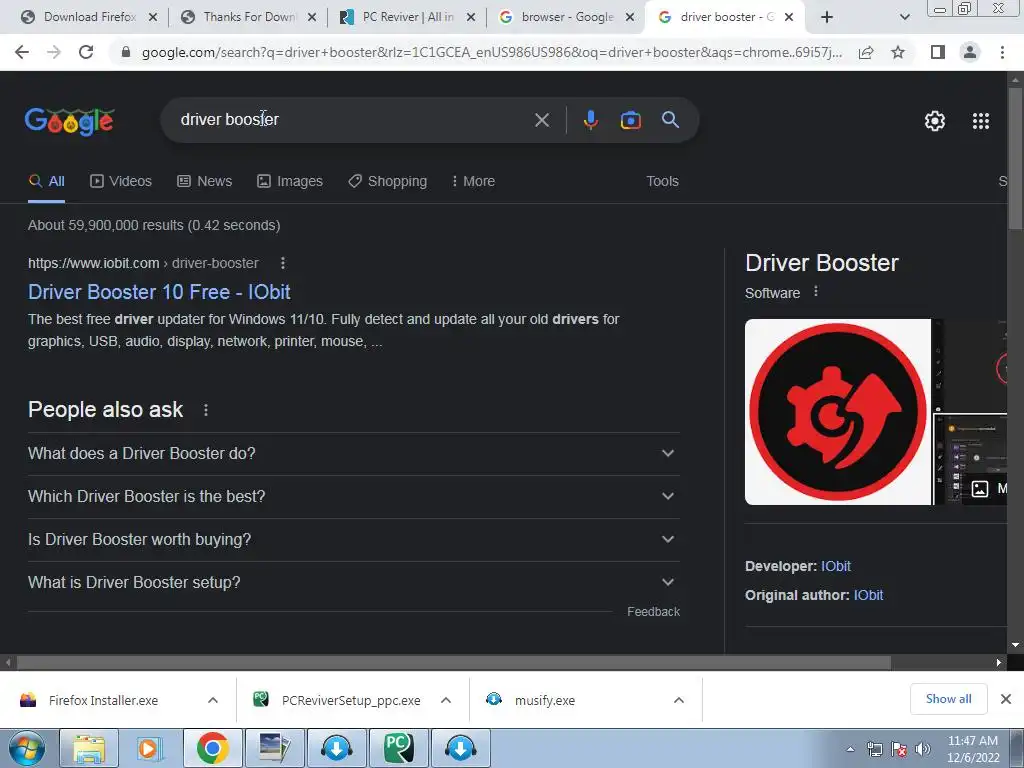The width and height of the screenshot is (1024, 768).
Task: Close the driver booster tab
Action: point(789,17)
